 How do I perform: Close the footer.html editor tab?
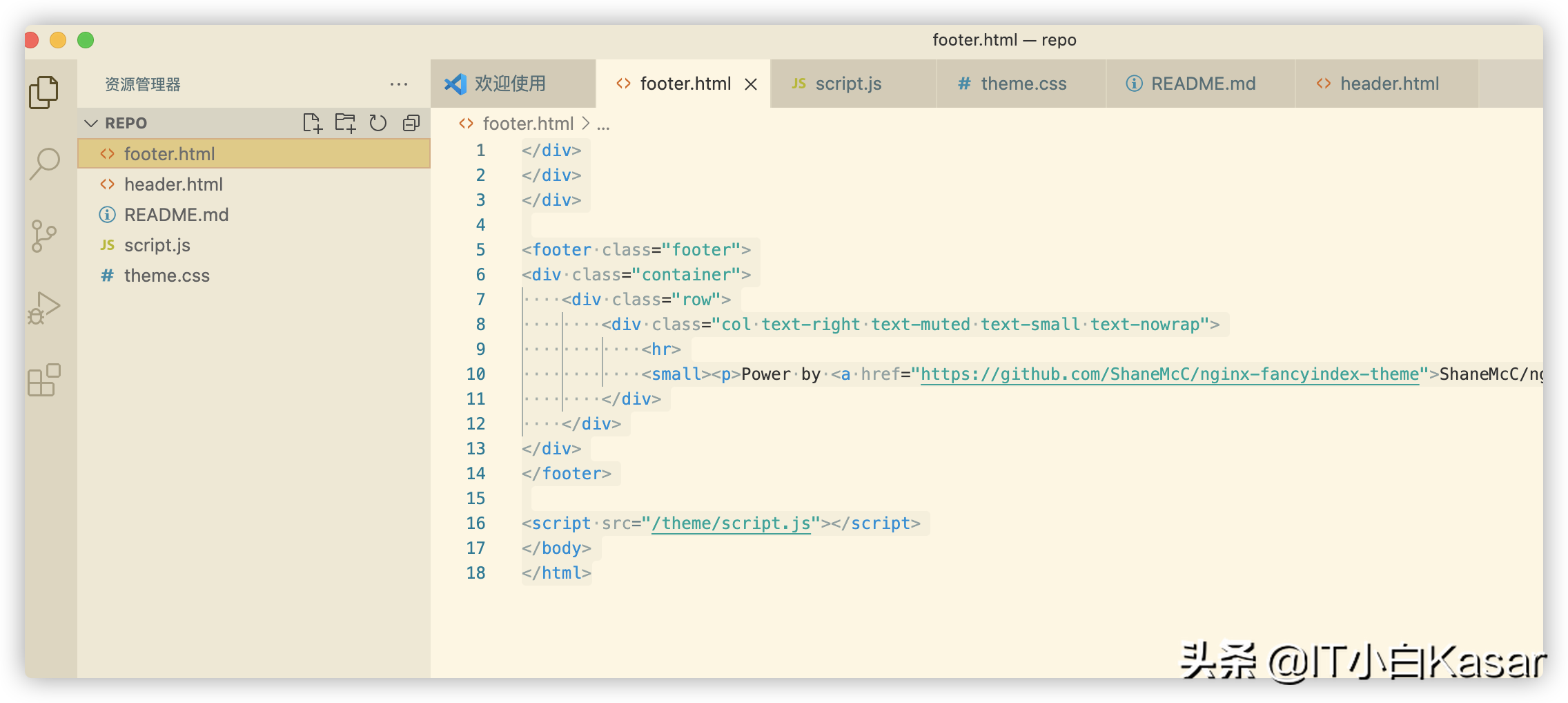(751, 84)
